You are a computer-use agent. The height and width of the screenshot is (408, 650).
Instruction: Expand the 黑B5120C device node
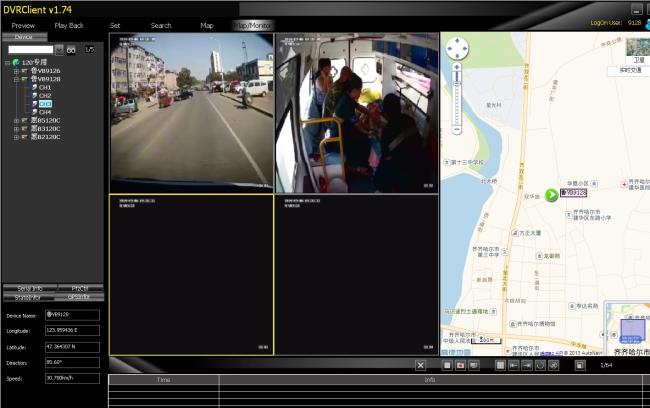click(x=15, y=120)
